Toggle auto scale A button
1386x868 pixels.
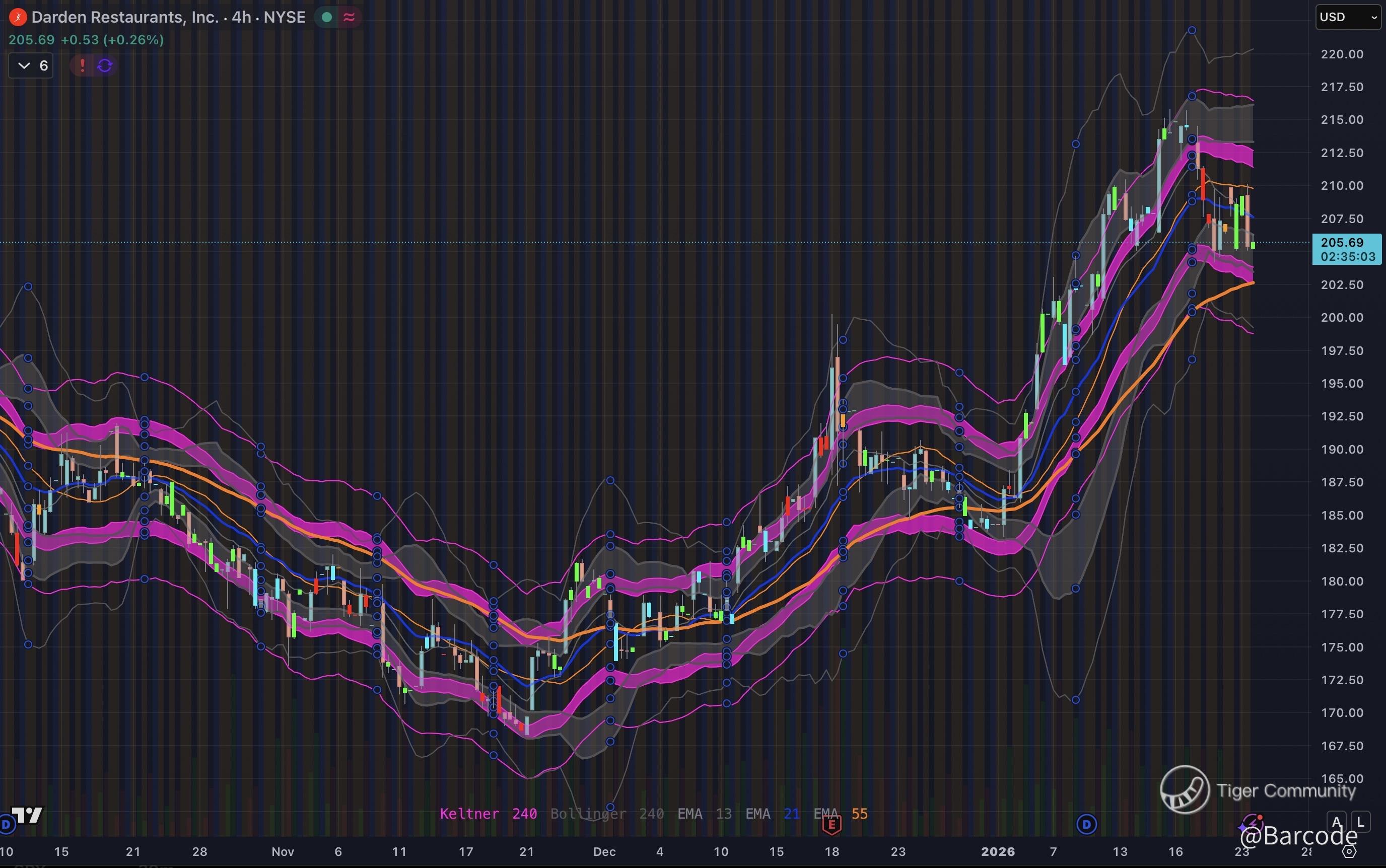pyautogui.click(x=1337, y=822)
